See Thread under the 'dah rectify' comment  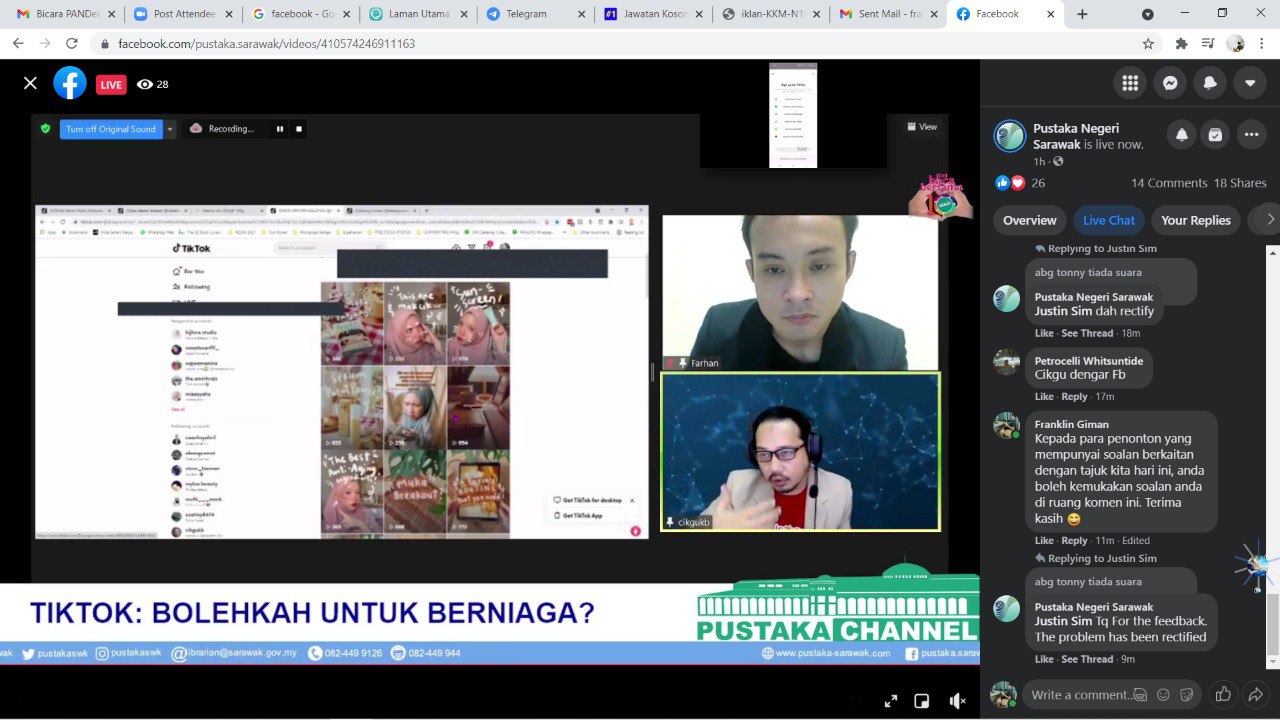click(1087, 333)
